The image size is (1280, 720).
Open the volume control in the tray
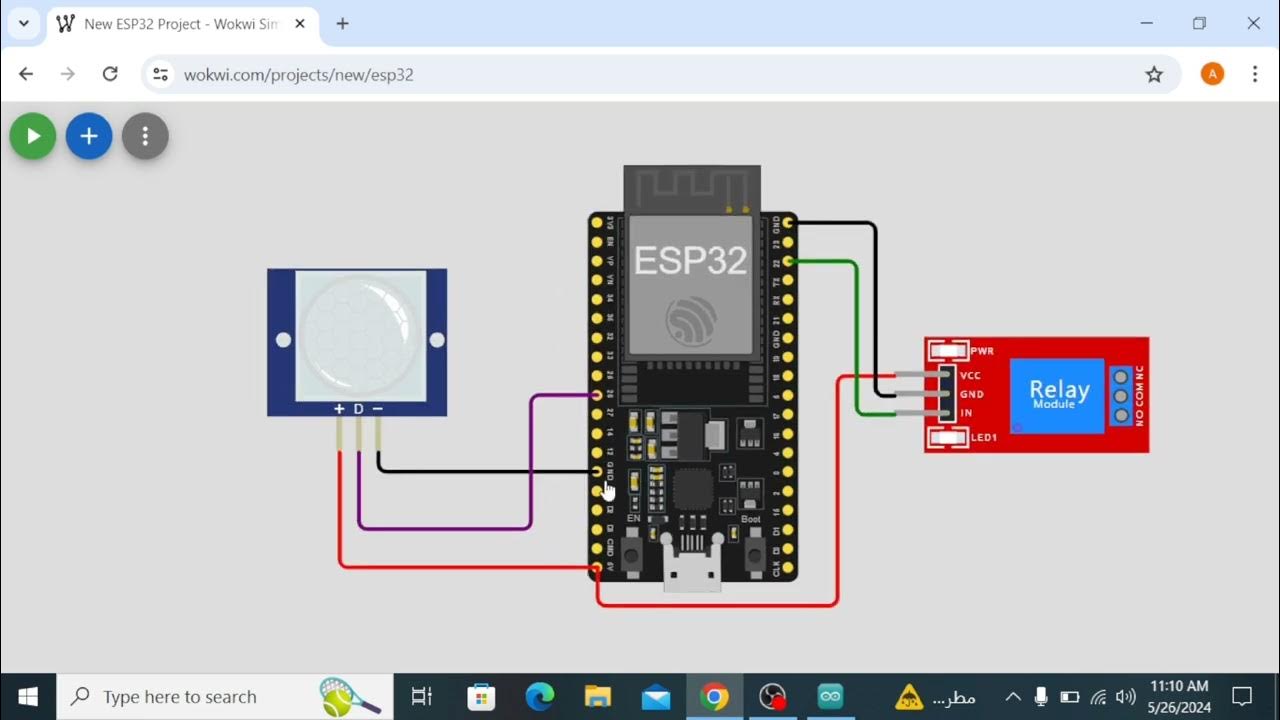tap(1126, 697)
